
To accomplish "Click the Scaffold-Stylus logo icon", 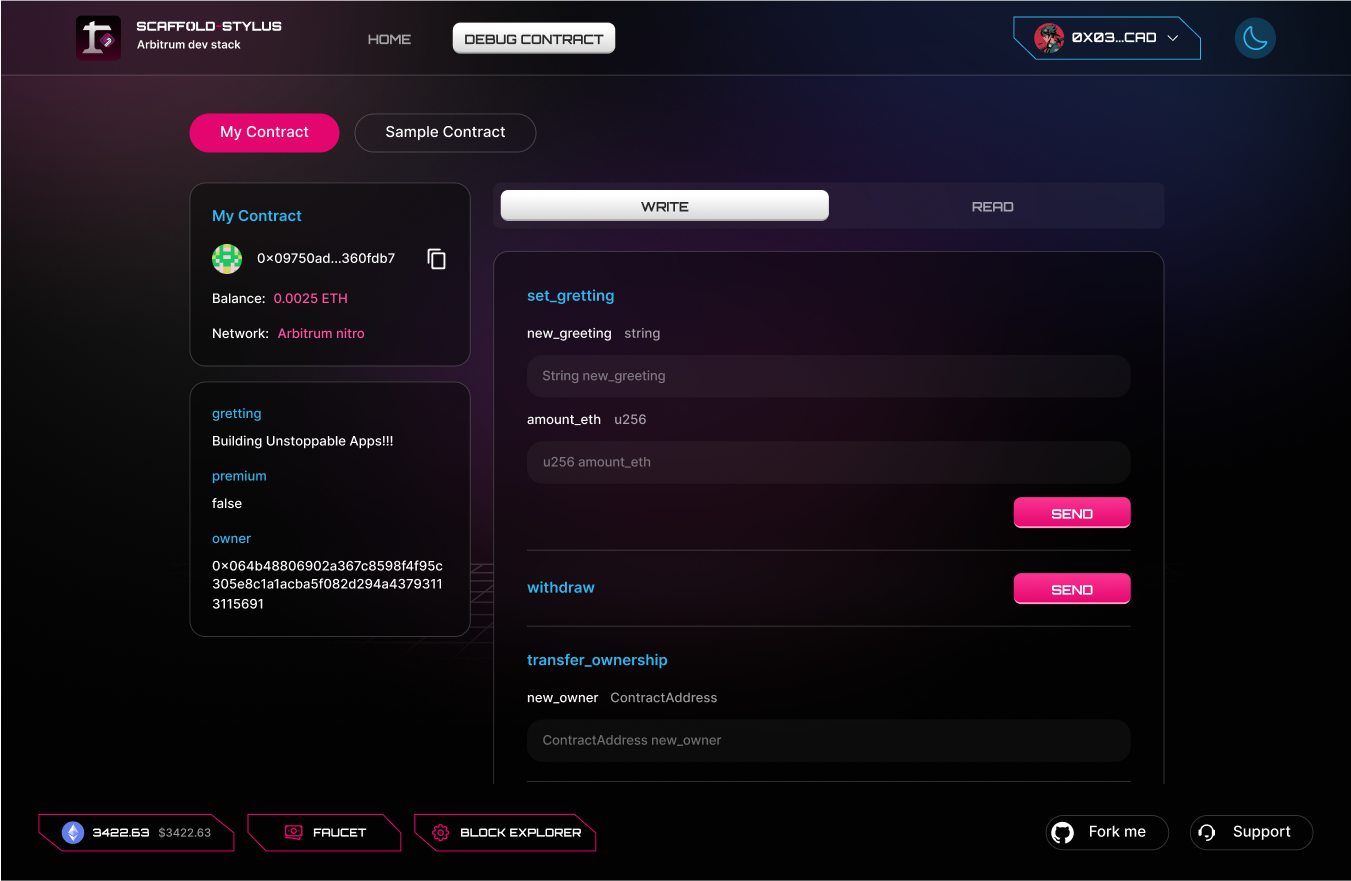I will (98, 38).
